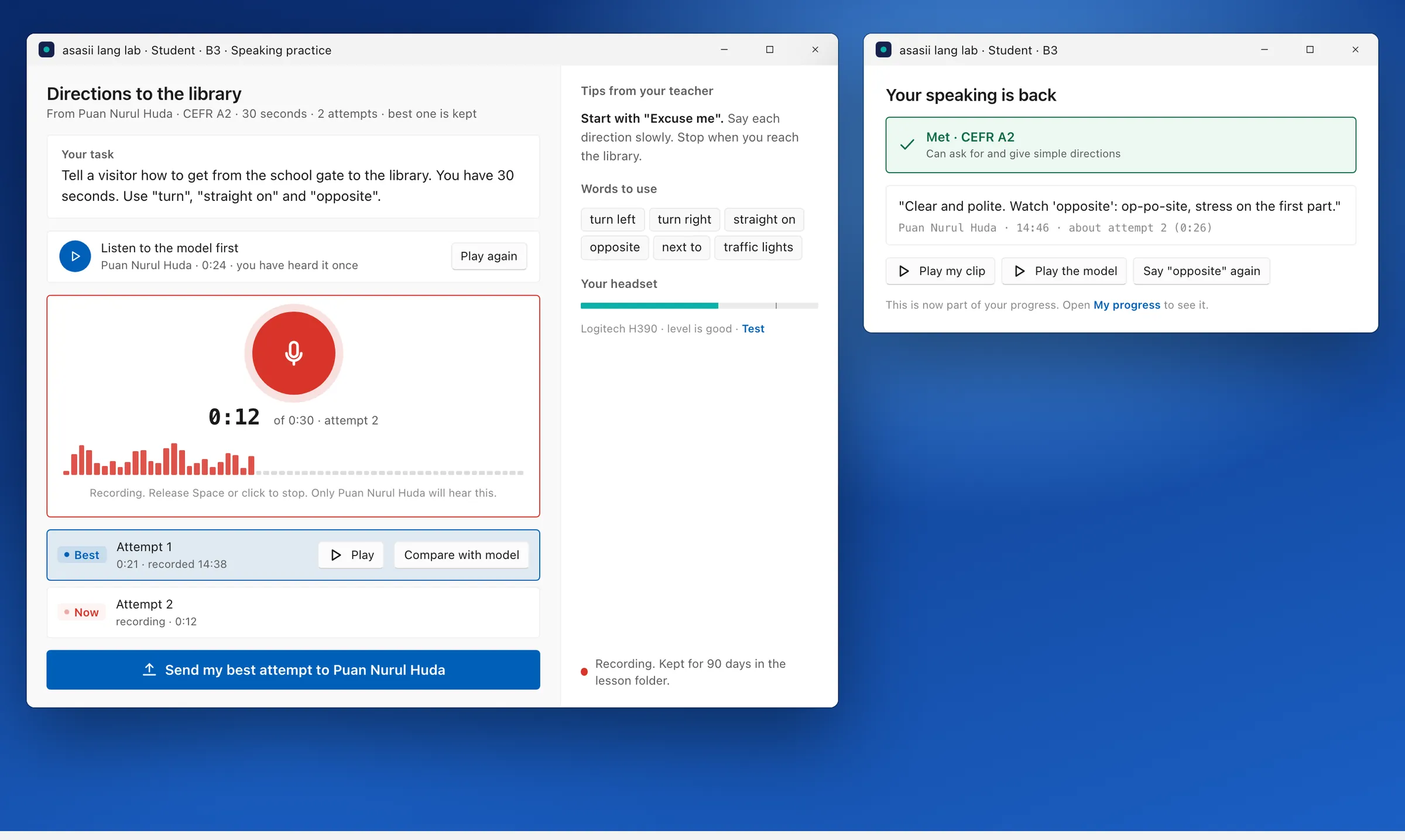Image resolution: width=1405 pixels, height=840 pixels.
Task: Stop recording with the red microphone button
Action: click(x=293, y=353)
